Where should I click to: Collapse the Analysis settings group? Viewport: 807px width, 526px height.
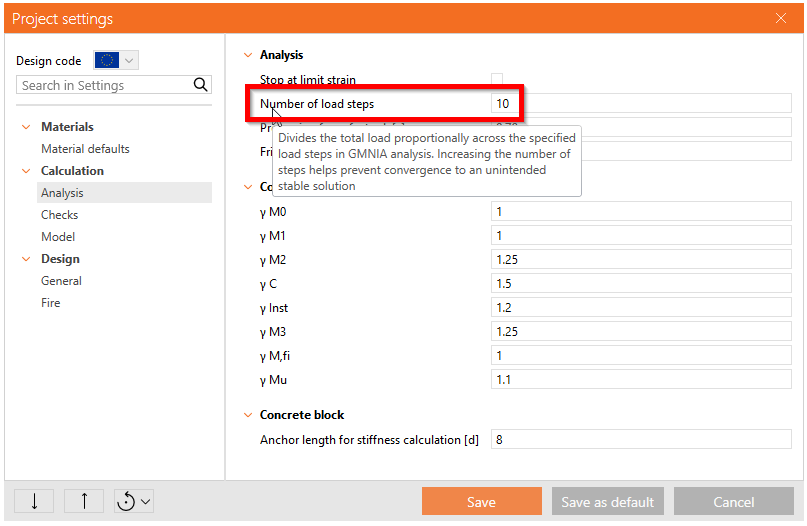click(248, 55)
